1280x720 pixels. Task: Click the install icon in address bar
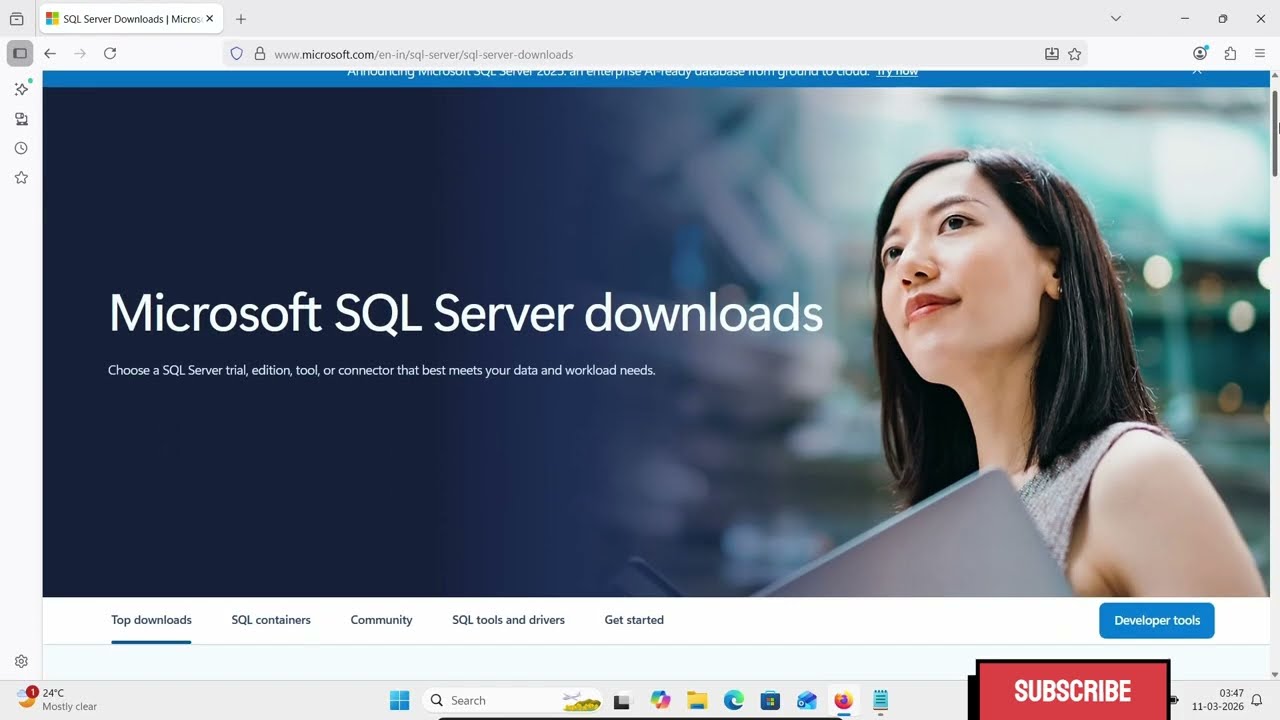1052,54
